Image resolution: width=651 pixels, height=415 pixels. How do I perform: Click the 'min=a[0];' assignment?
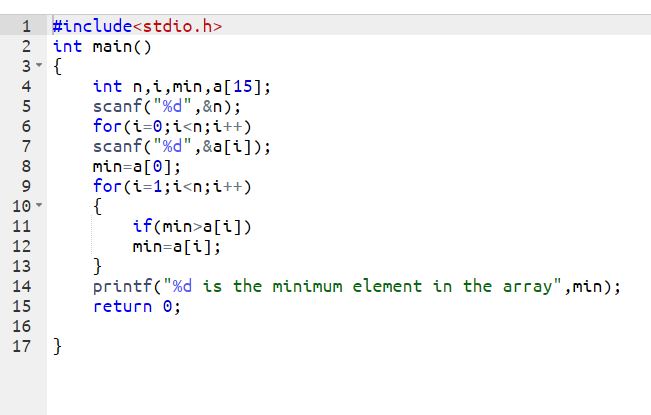tap(137, 166)
